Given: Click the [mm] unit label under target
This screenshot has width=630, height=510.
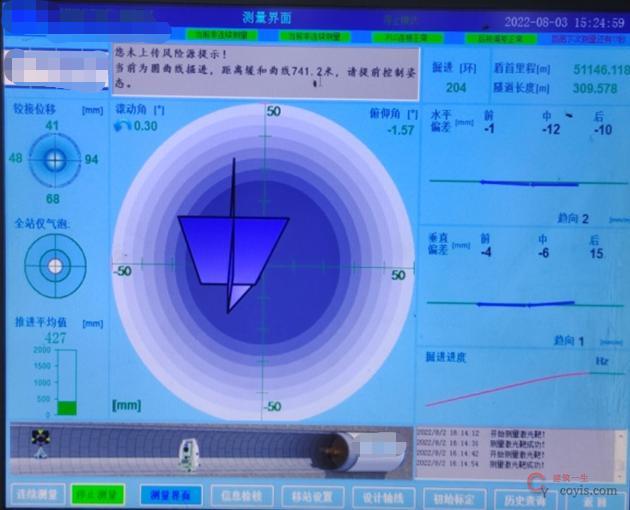Looking at the screenshot, I should tap(127, 405).
